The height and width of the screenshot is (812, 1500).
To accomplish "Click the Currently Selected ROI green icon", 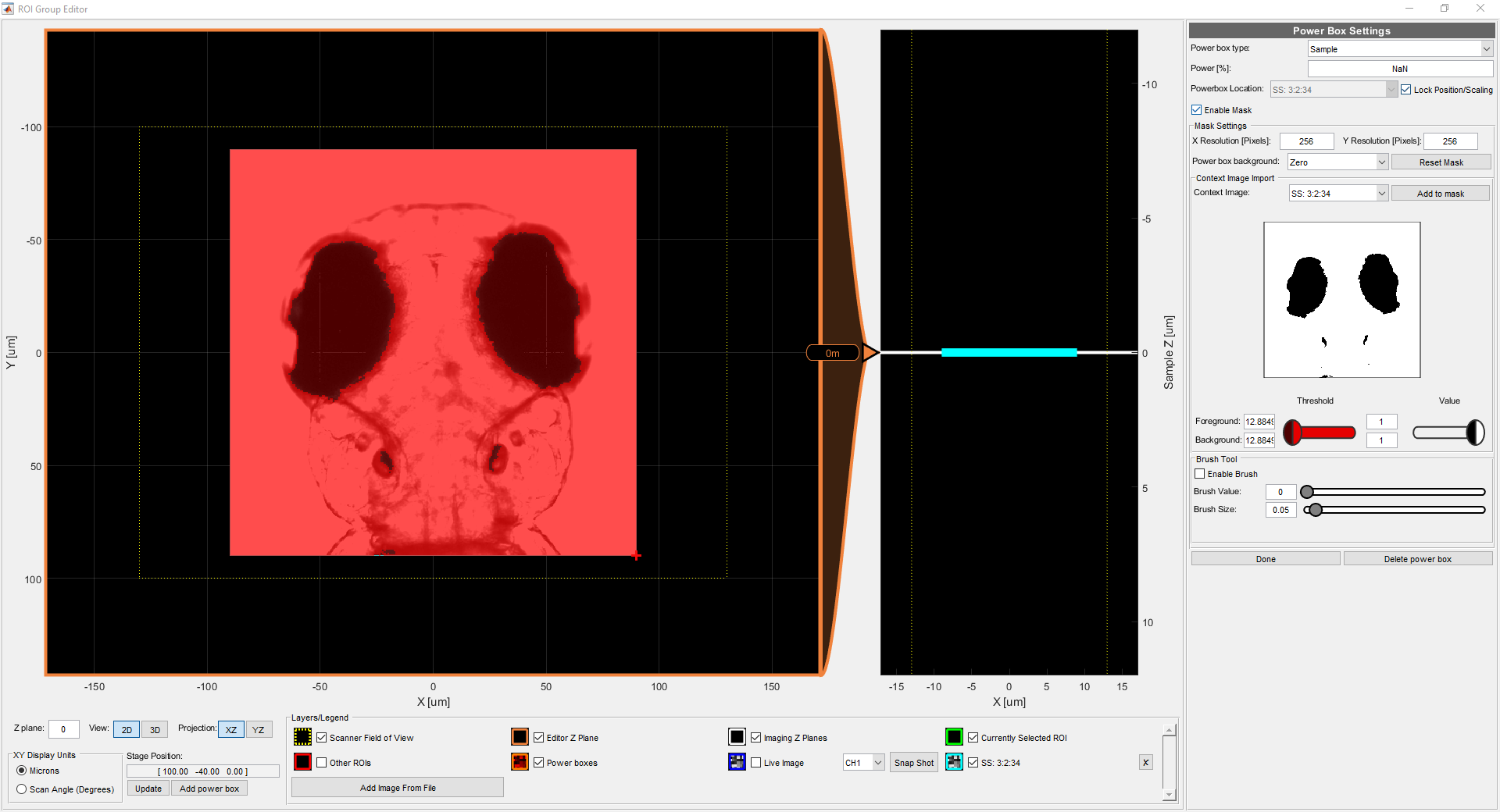I will [x=954, y=737].
